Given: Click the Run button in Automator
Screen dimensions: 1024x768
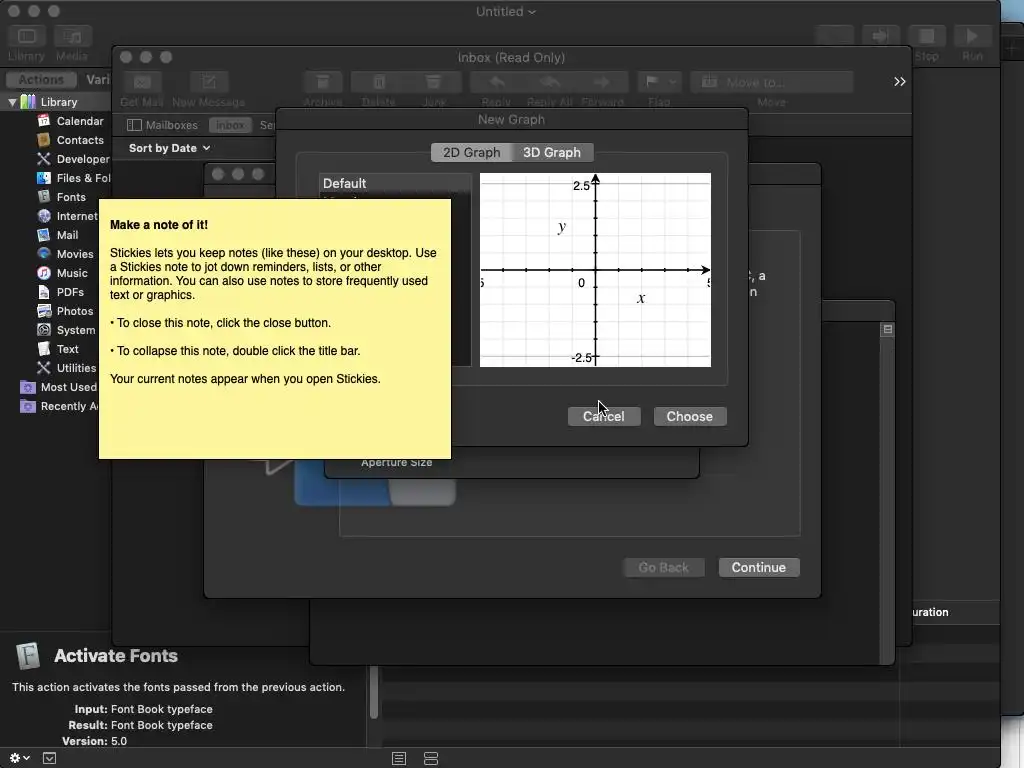Looking at the screenshot, I should [972, 36].
